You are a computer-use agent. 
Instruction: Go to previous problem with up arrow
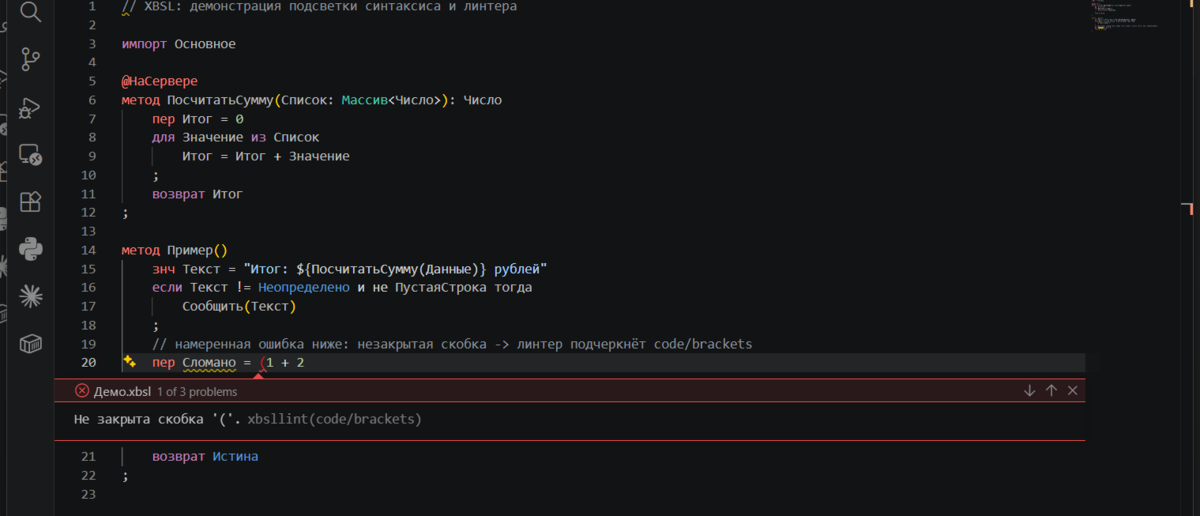(1051, 391)
